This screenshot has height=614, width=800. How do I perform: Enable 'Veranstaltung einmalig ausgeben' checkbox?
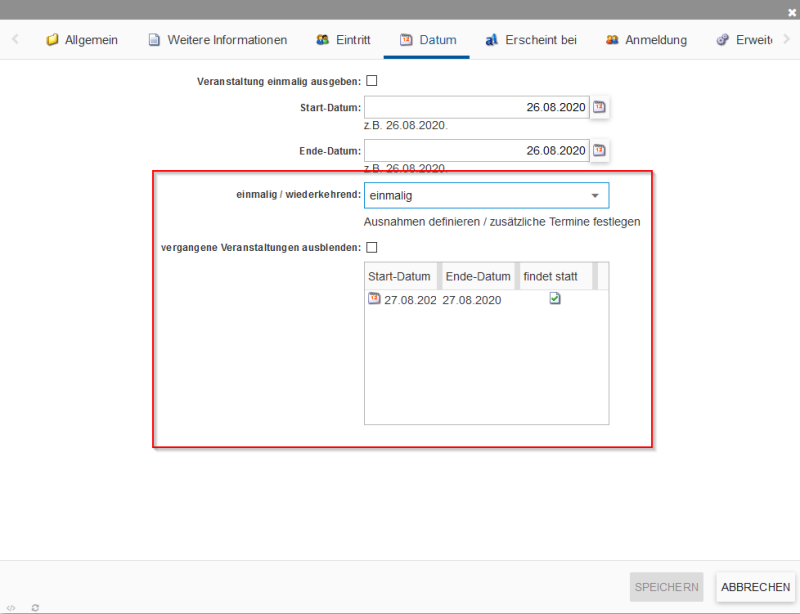click(371, 81)
